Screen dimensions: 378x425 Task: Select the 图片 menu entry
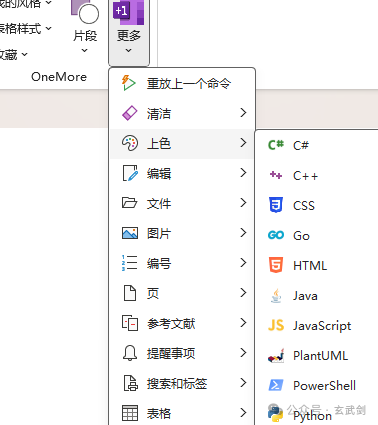[182, 233]
